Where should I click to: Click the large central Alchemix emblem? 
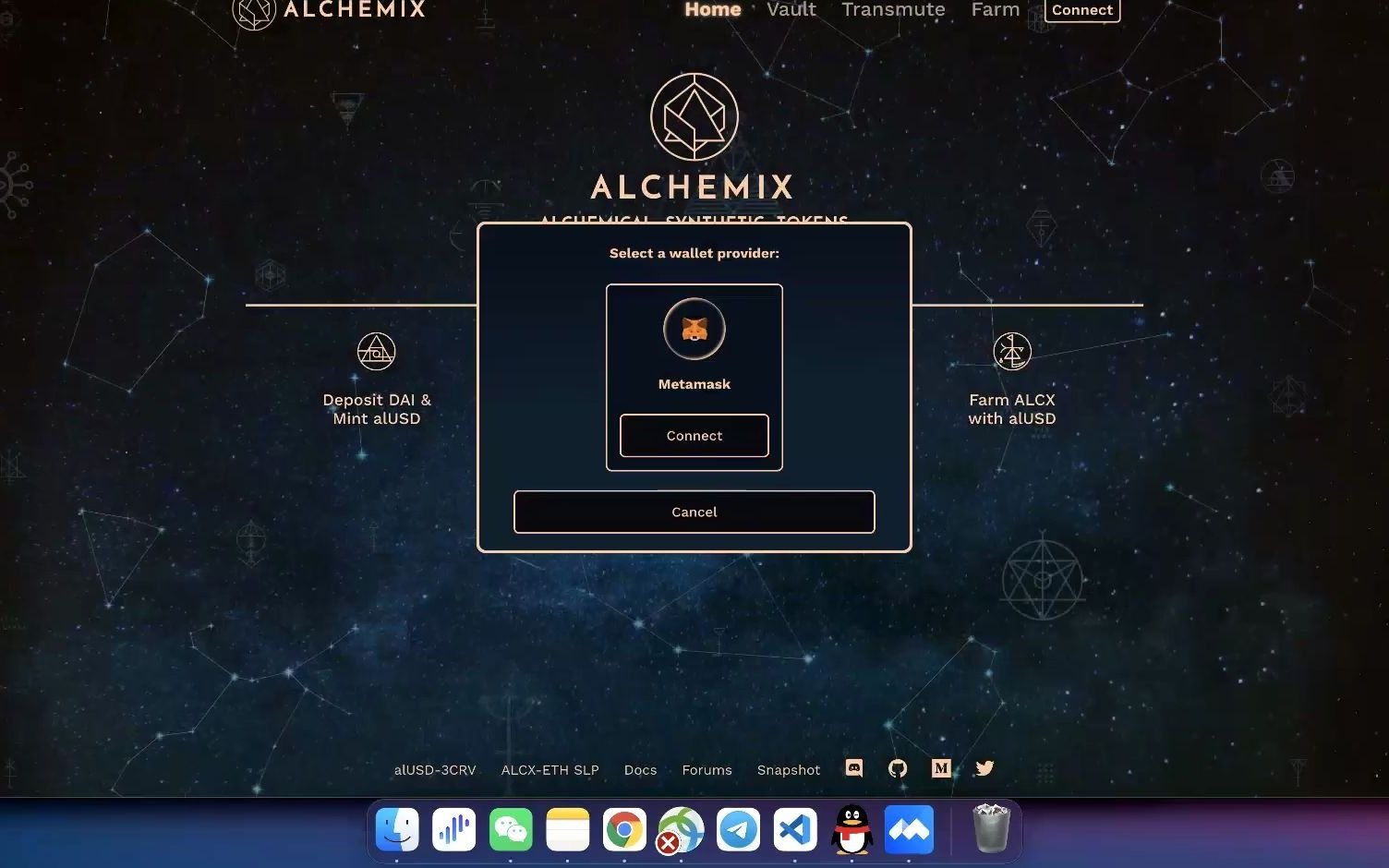pyautogui.click(x=694, y=117)
